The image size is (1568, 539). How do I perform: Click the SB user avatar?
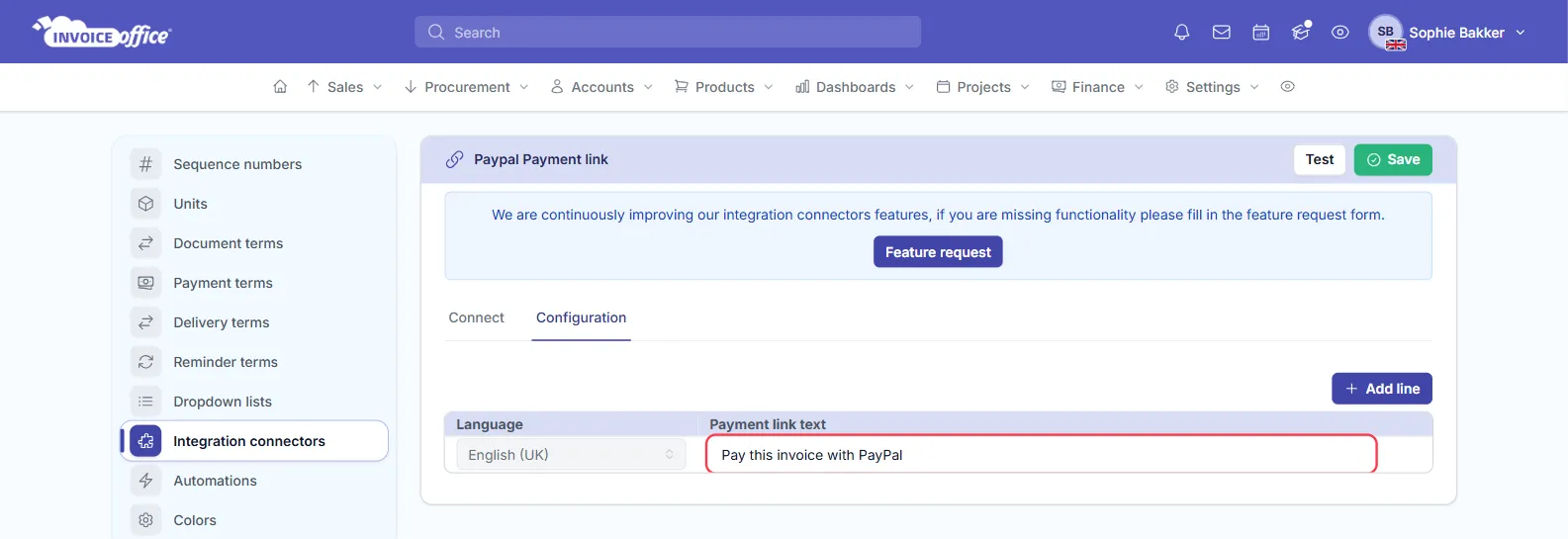1386,32
